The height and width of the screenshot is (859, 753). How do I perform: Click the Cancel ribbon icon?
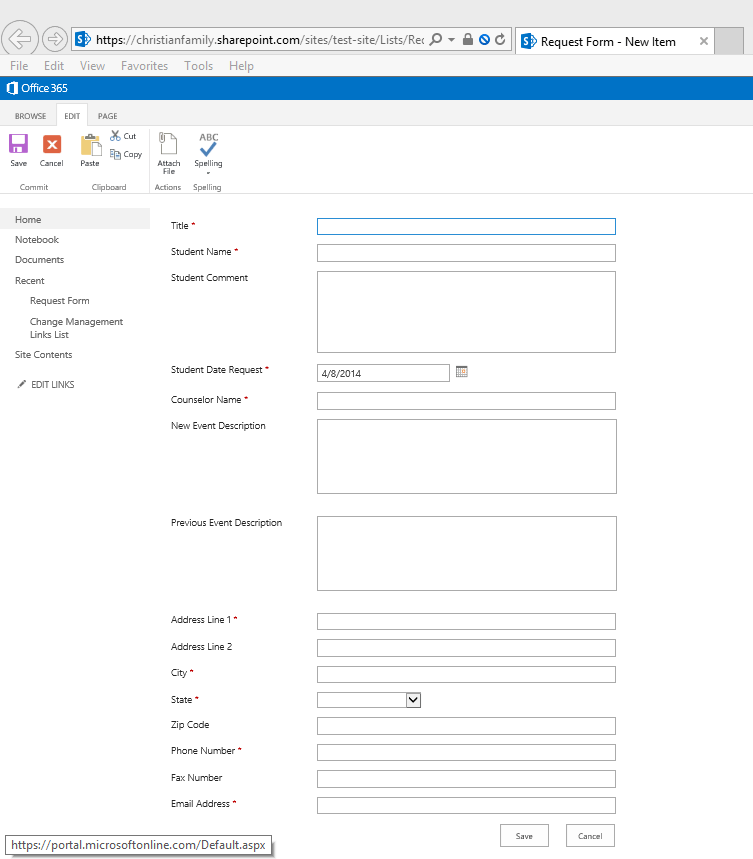pos(51,145)
